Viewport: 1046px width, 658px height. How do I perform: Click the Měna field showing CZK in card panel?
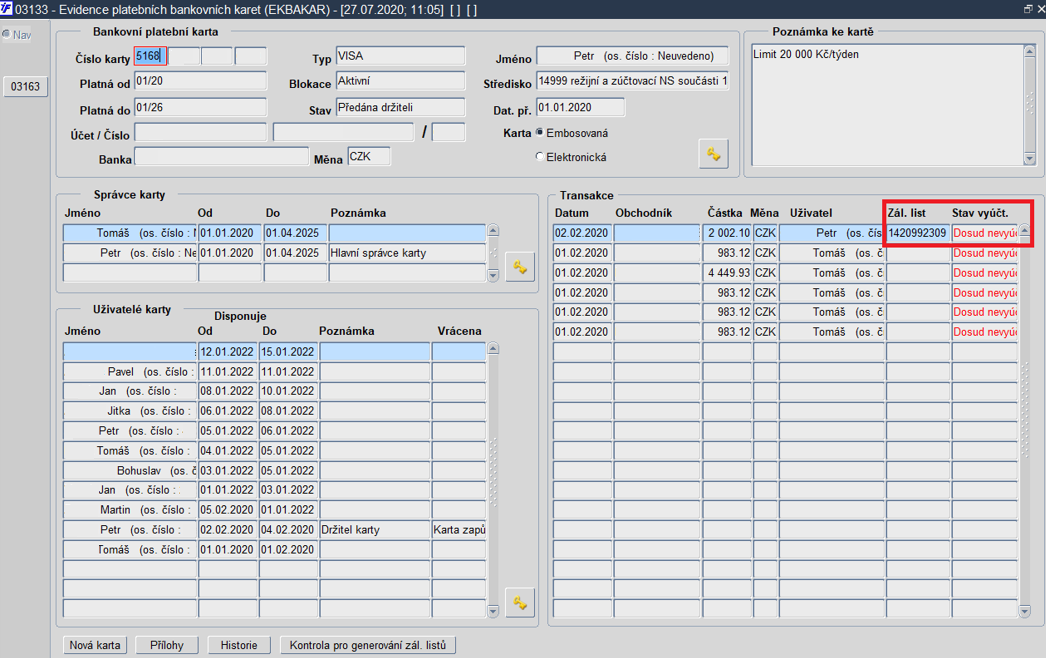369,157
